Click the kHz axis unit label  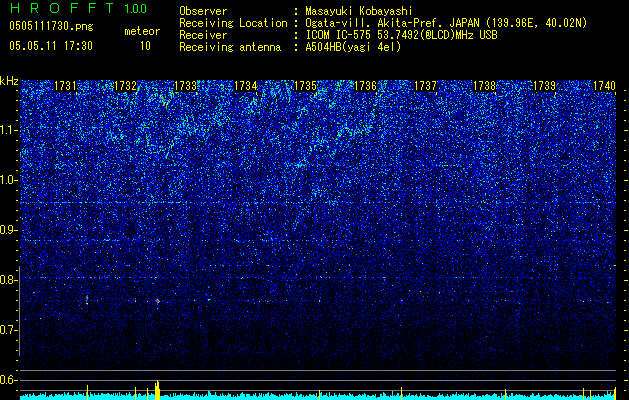pyautogui.click(x=9, y=81)
